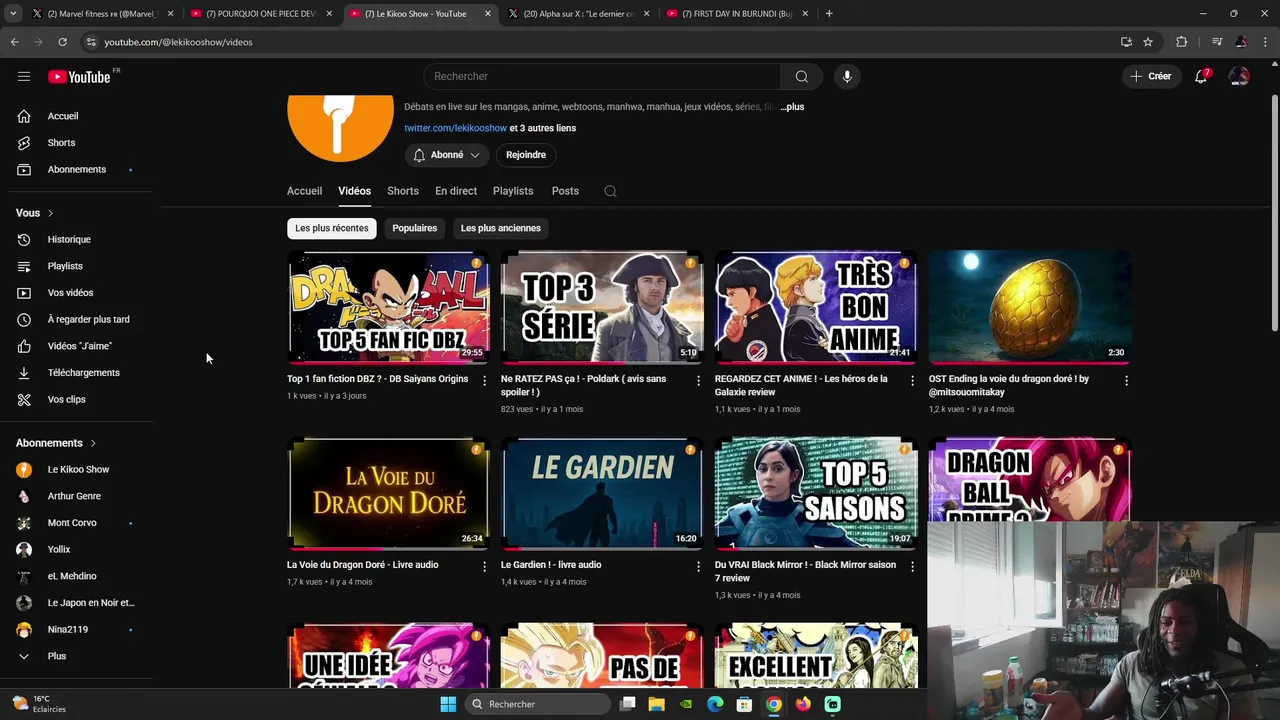
Task: Open twitter.com/lekikooshow link
Action: 455,128
